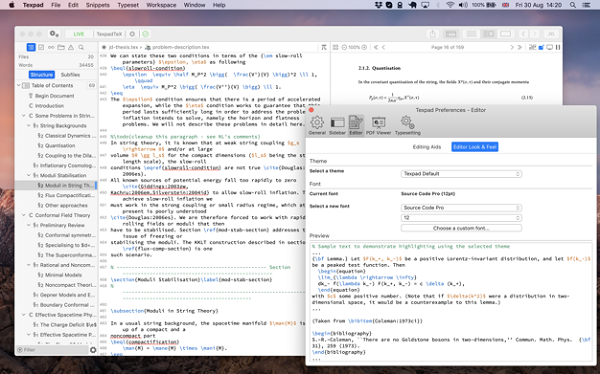
Task: Click the blue icon in the PDF toolbar
Action: click(x=541, y=47)
